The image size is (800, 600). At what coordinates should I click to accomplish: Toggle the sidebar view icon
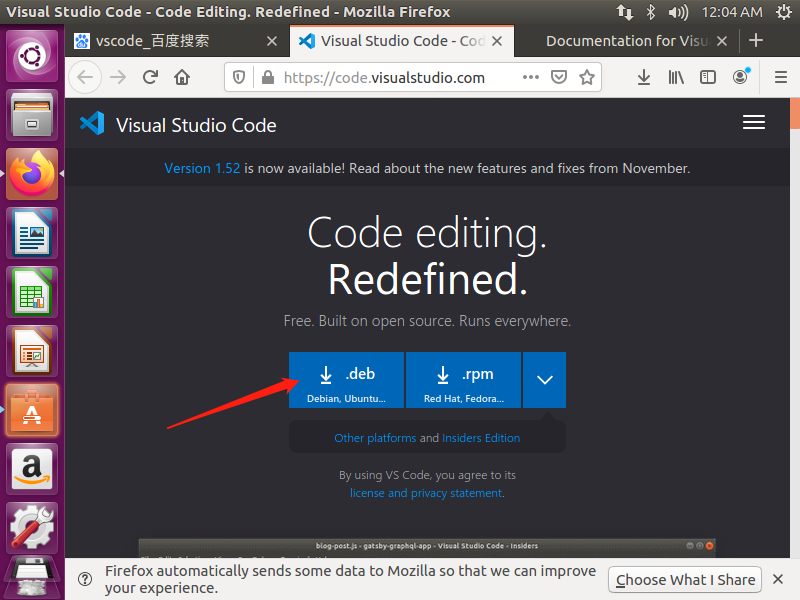pyautogui.click(x=708, y=78)
